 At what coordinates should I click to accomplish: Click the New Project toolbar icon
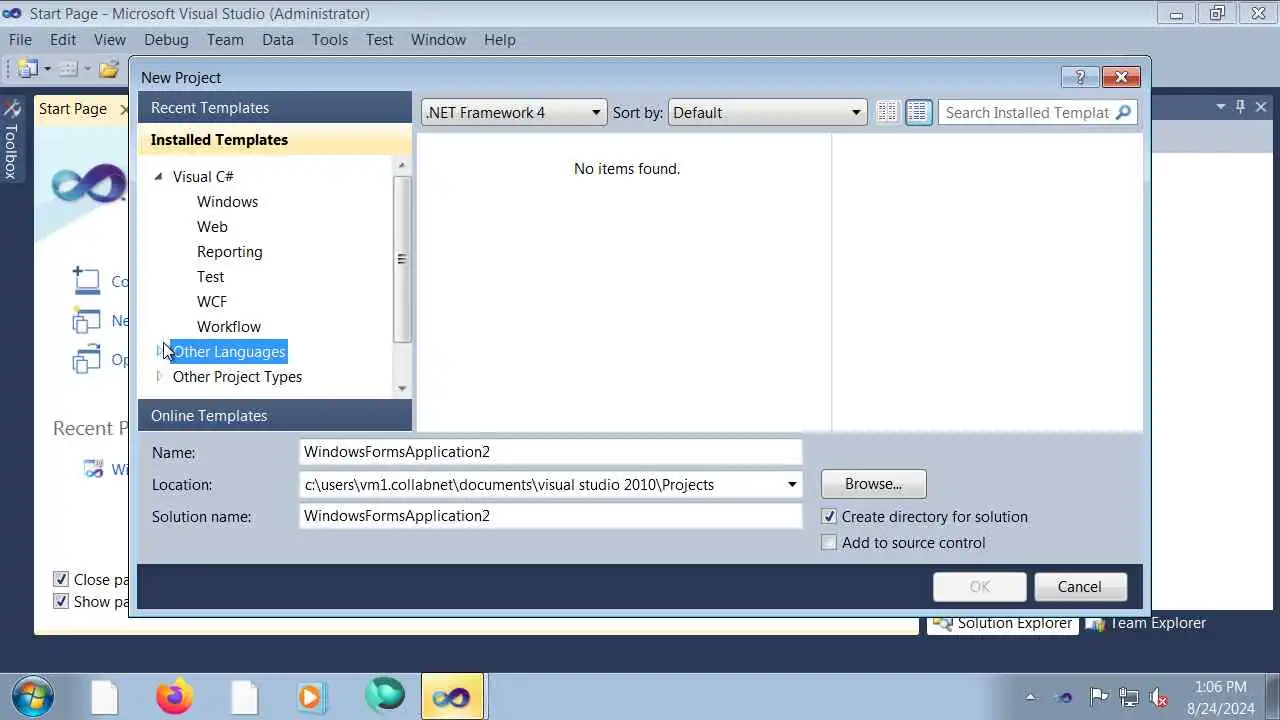click(x=27, y=69)
